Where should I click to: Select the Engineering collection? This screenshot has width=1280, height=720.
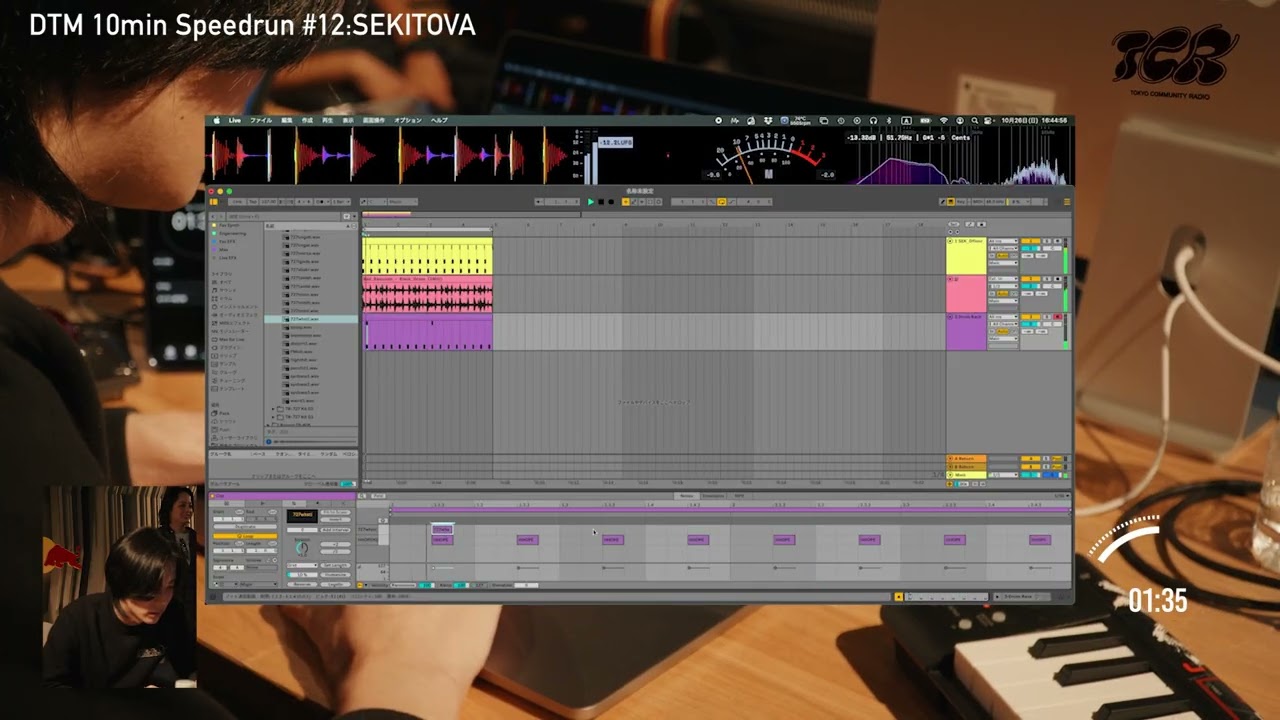point(233,234)
